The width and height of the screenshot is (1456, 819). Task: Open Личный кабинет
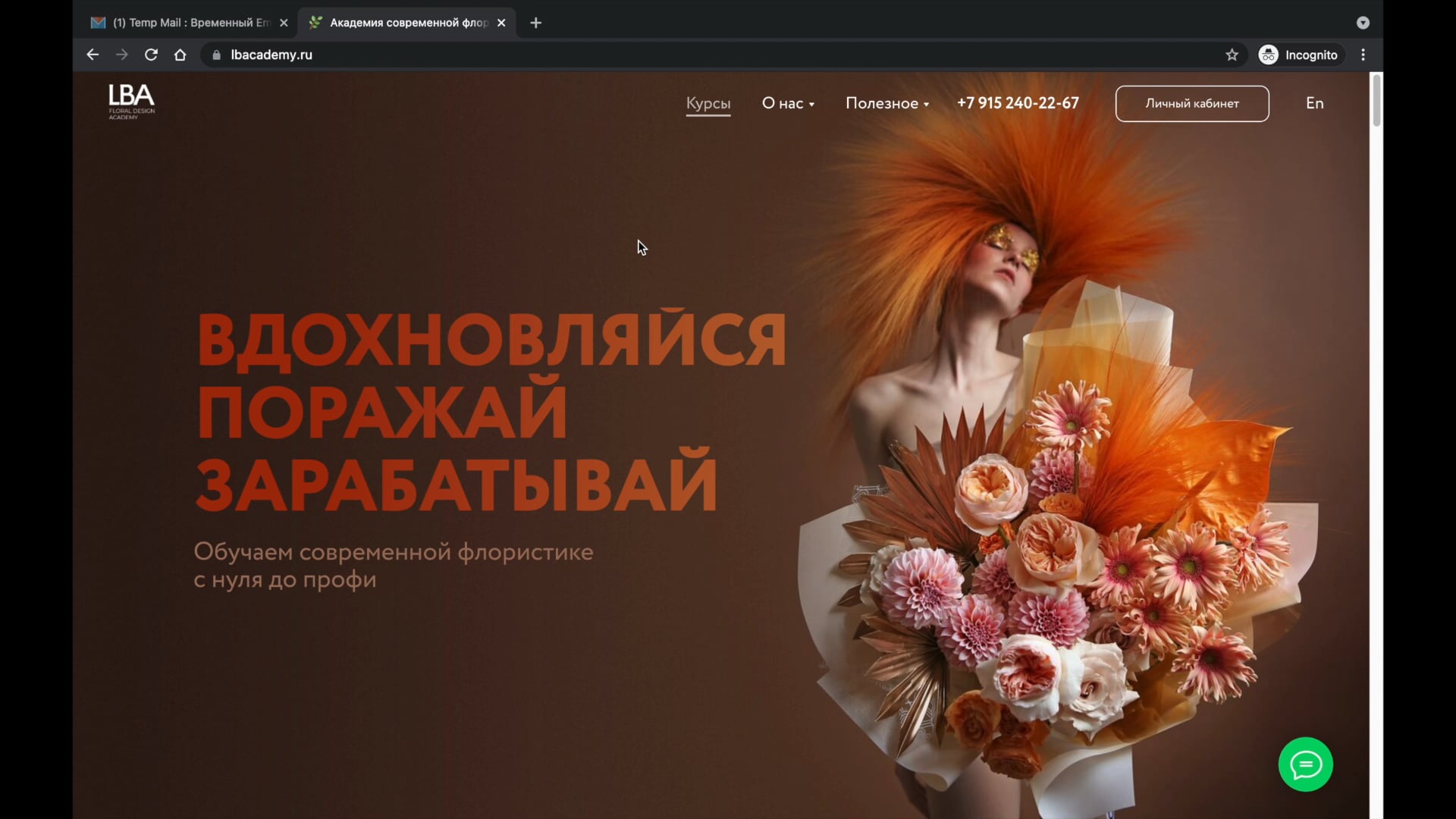(x=1191, y=103)
